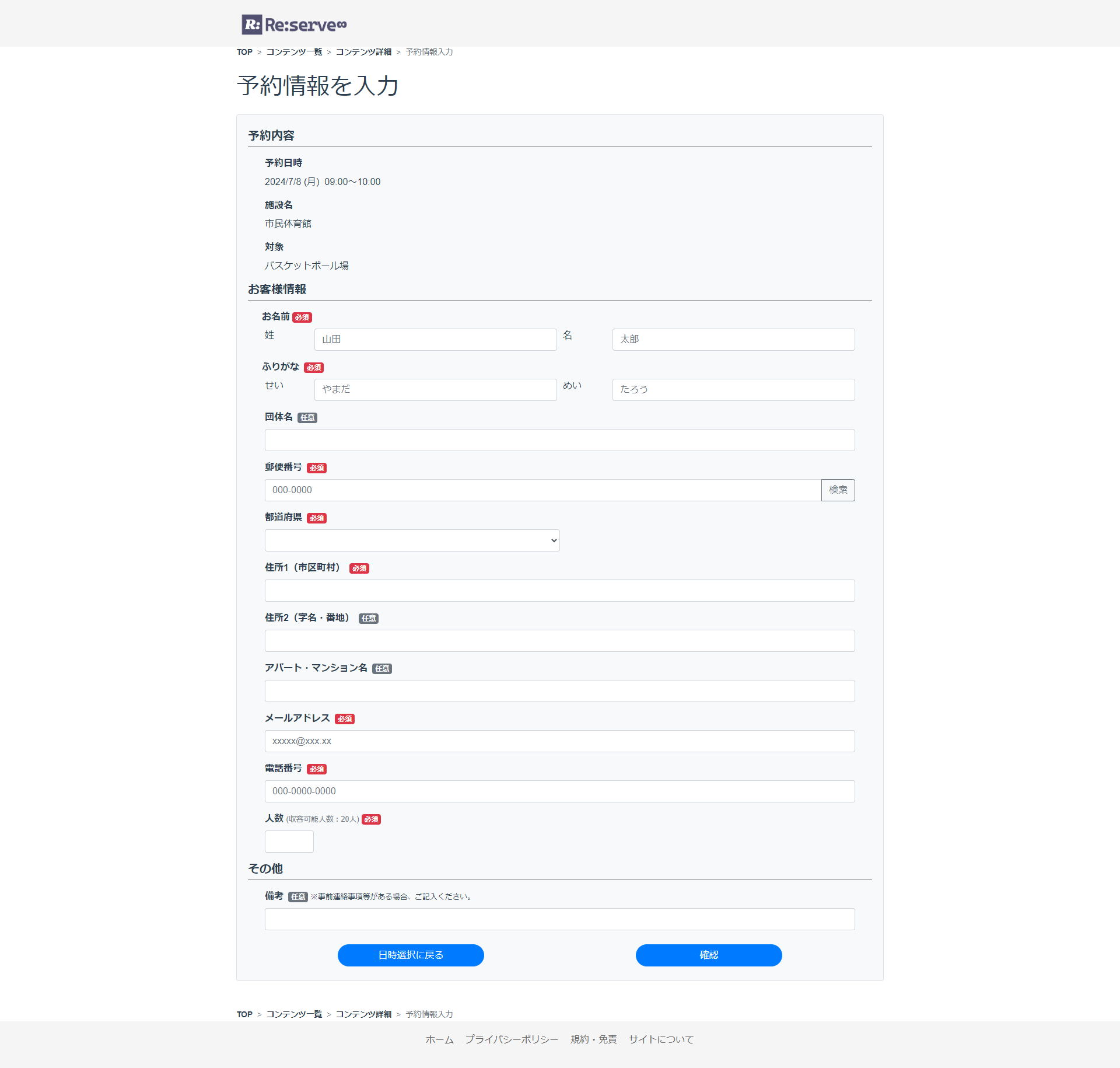This screenshot has height=1068, width=1120.
Task: Click the Re:serve logo in header
Action: pos(294,25)
